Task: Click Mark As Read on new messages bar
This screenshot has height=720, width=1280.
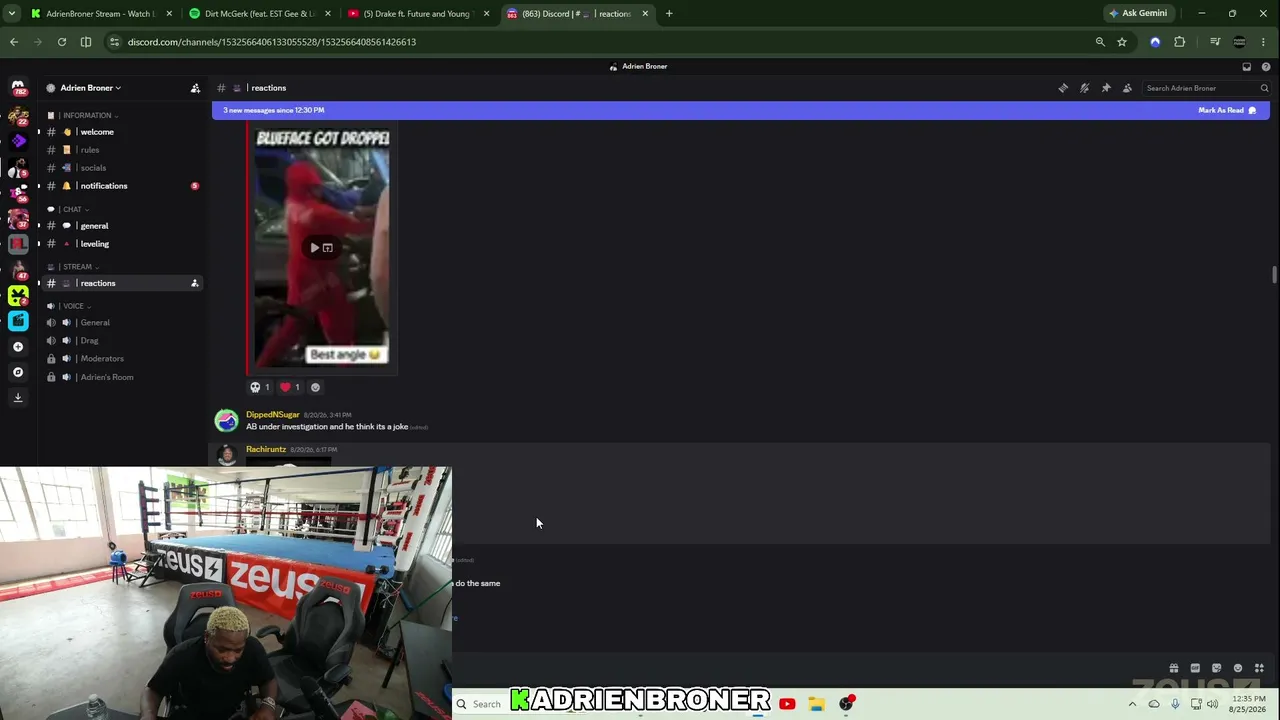Action: tap(1227, 110)
